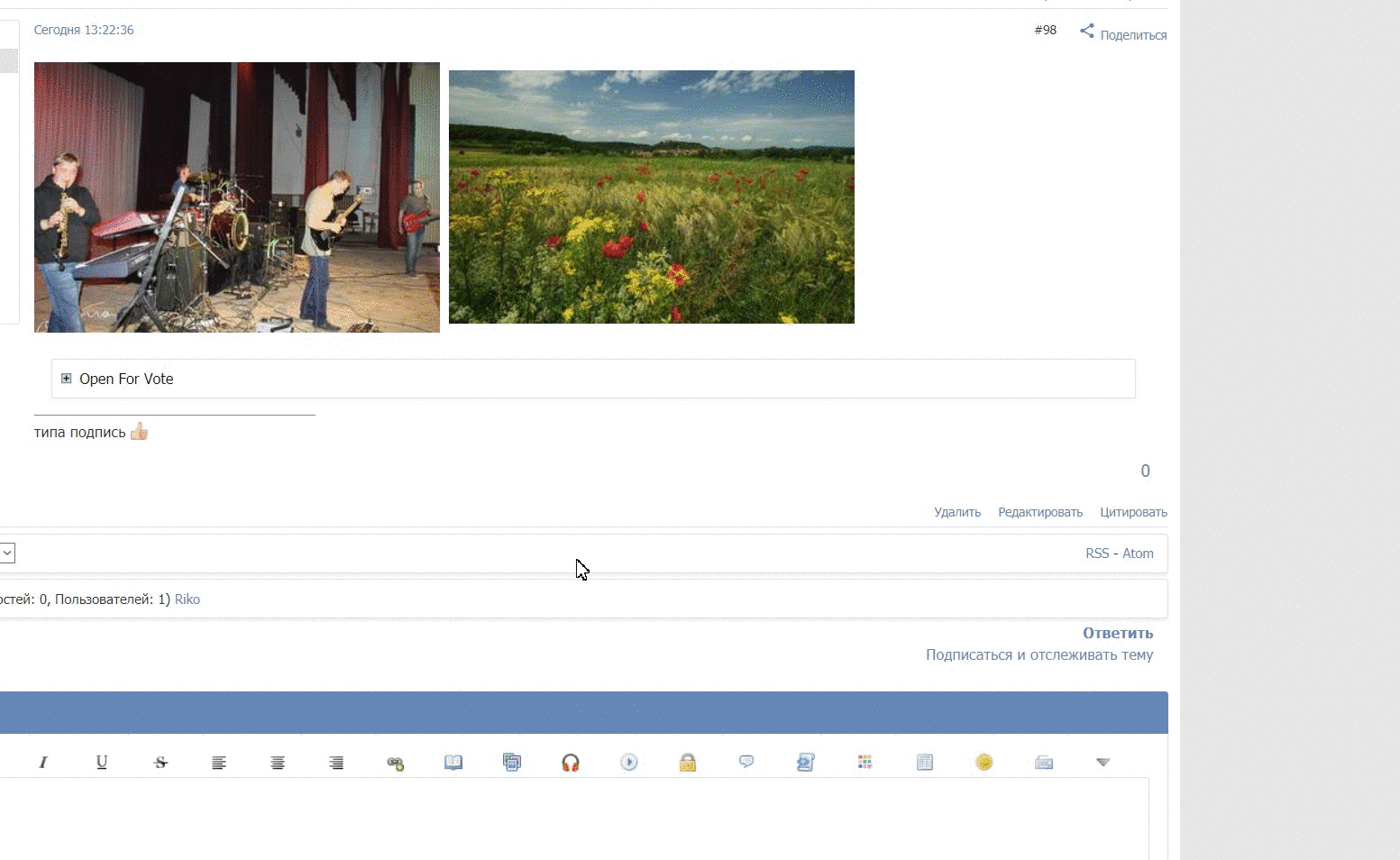Subscribe via Подписаться и отслеживать тему
The image size is (1400, 860).
(x=1039, y=655)
